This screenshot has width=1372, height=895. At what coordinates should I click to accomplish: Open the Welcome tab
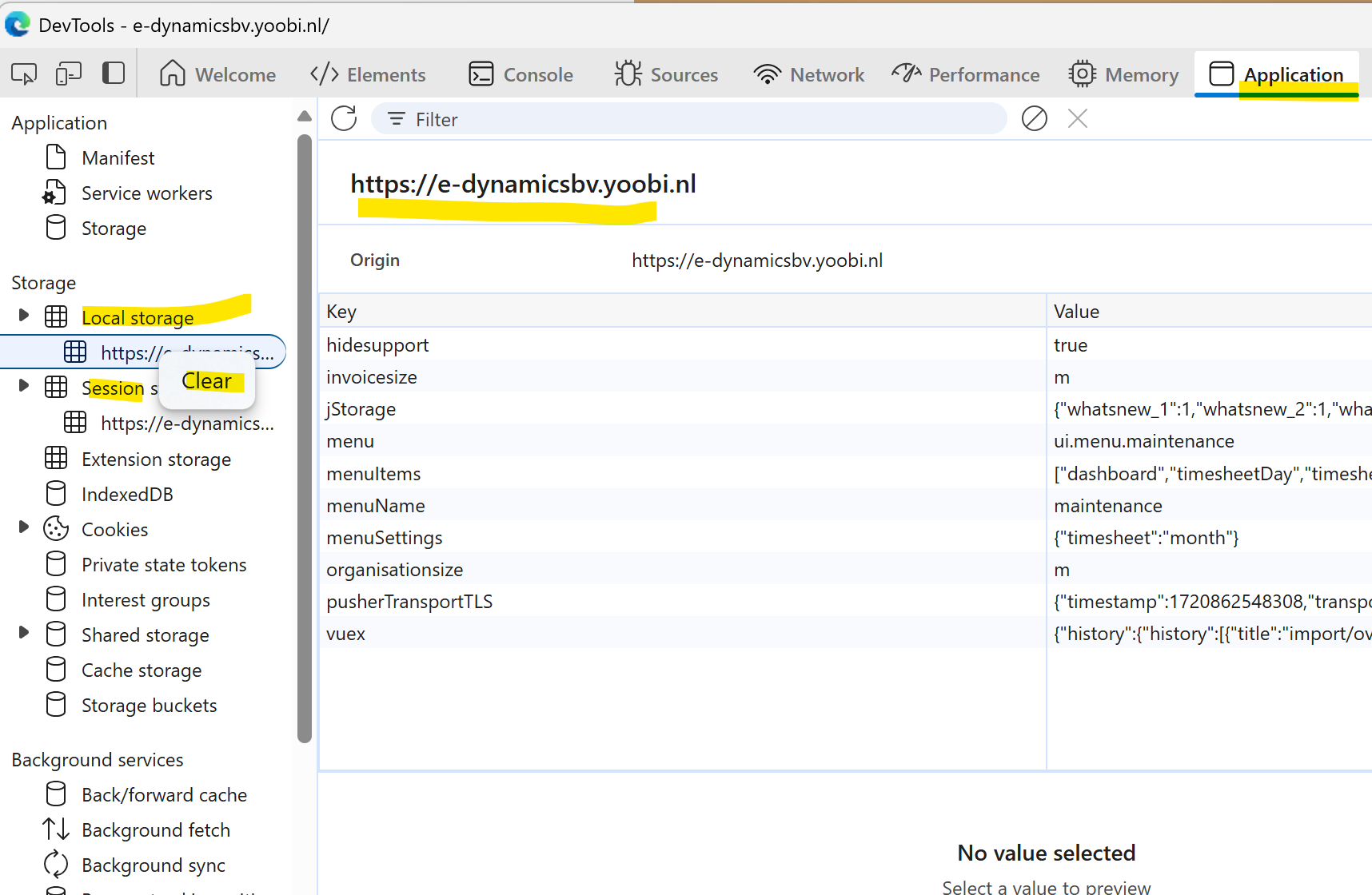coord(217,74)
